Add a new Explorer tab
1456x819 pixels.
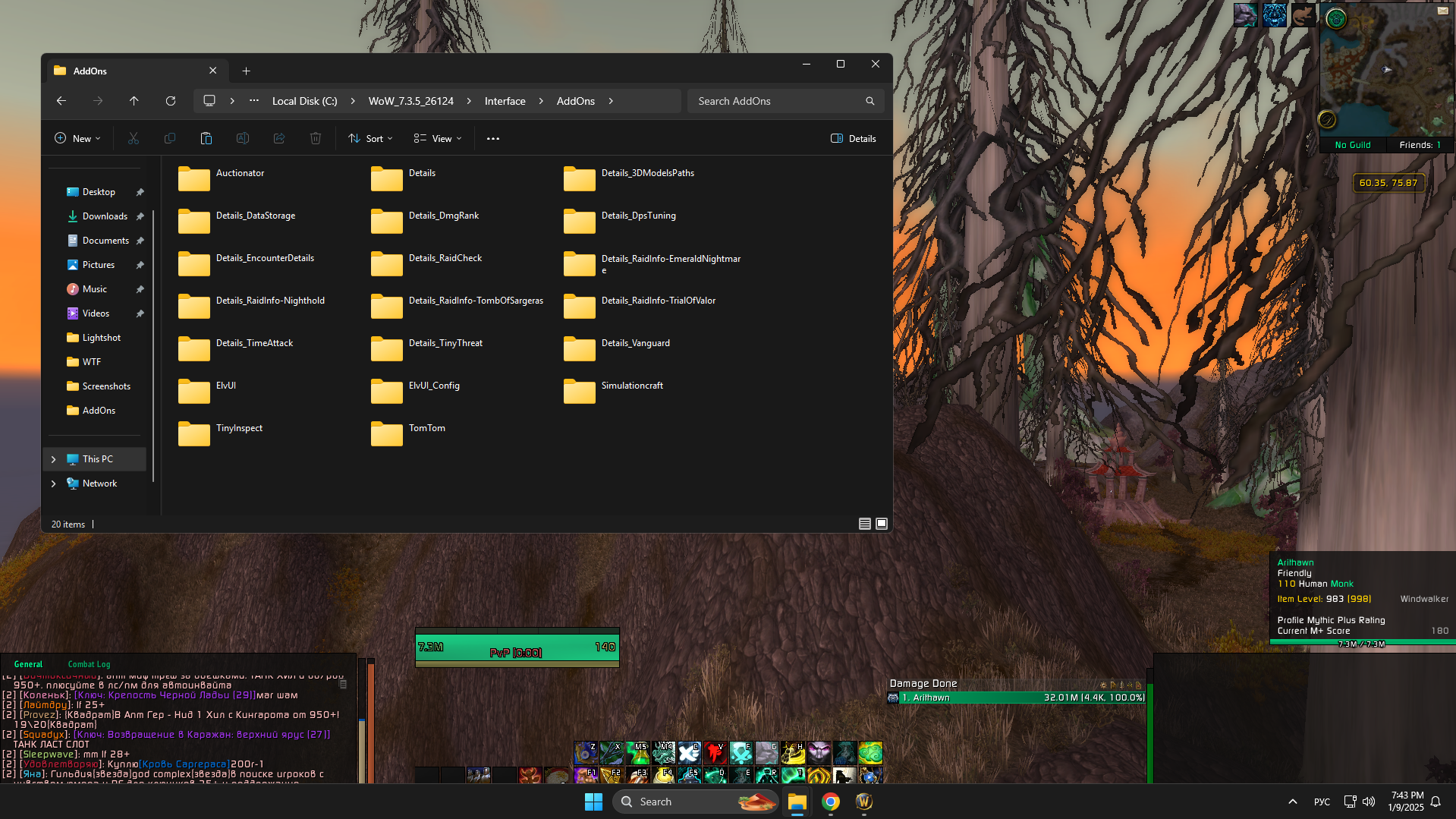(246, 71)
